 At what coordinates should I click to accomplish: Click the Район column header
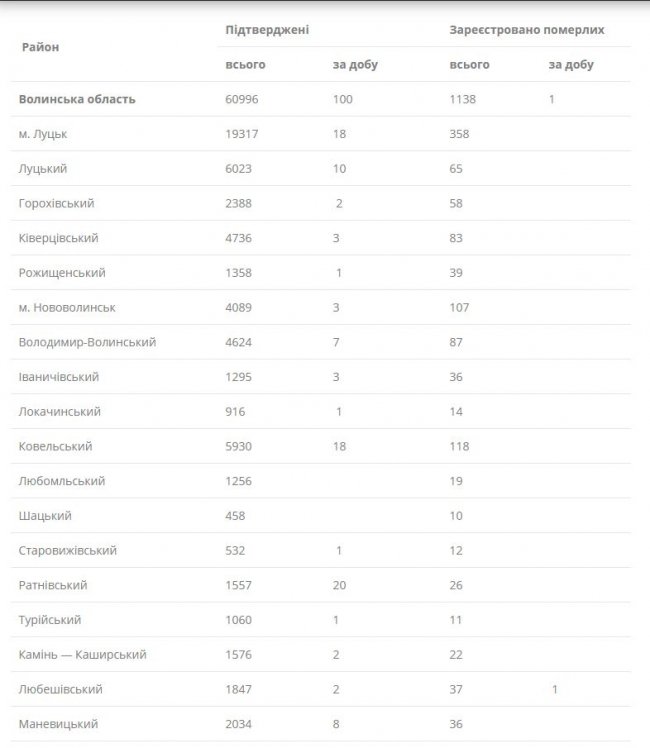click(40, 47)
